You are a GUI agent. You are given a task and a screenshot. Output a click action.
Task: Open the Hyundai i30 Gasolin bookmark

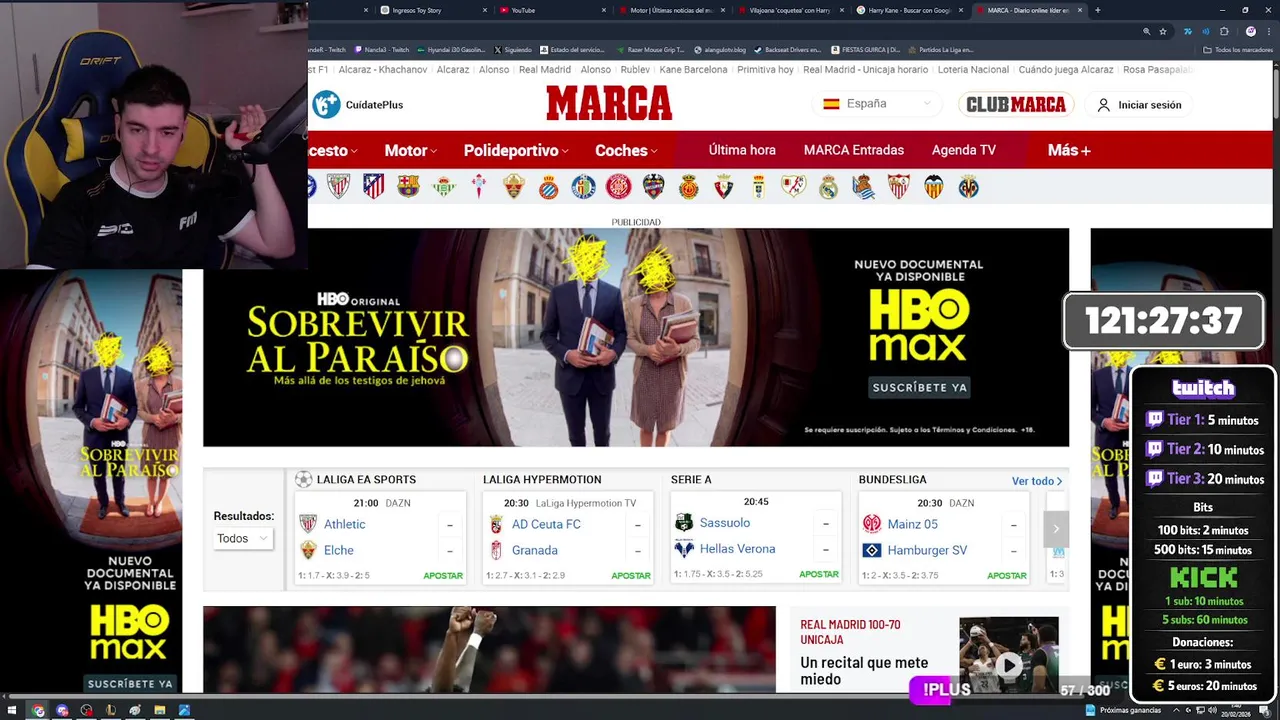click(x=451, y=49)
